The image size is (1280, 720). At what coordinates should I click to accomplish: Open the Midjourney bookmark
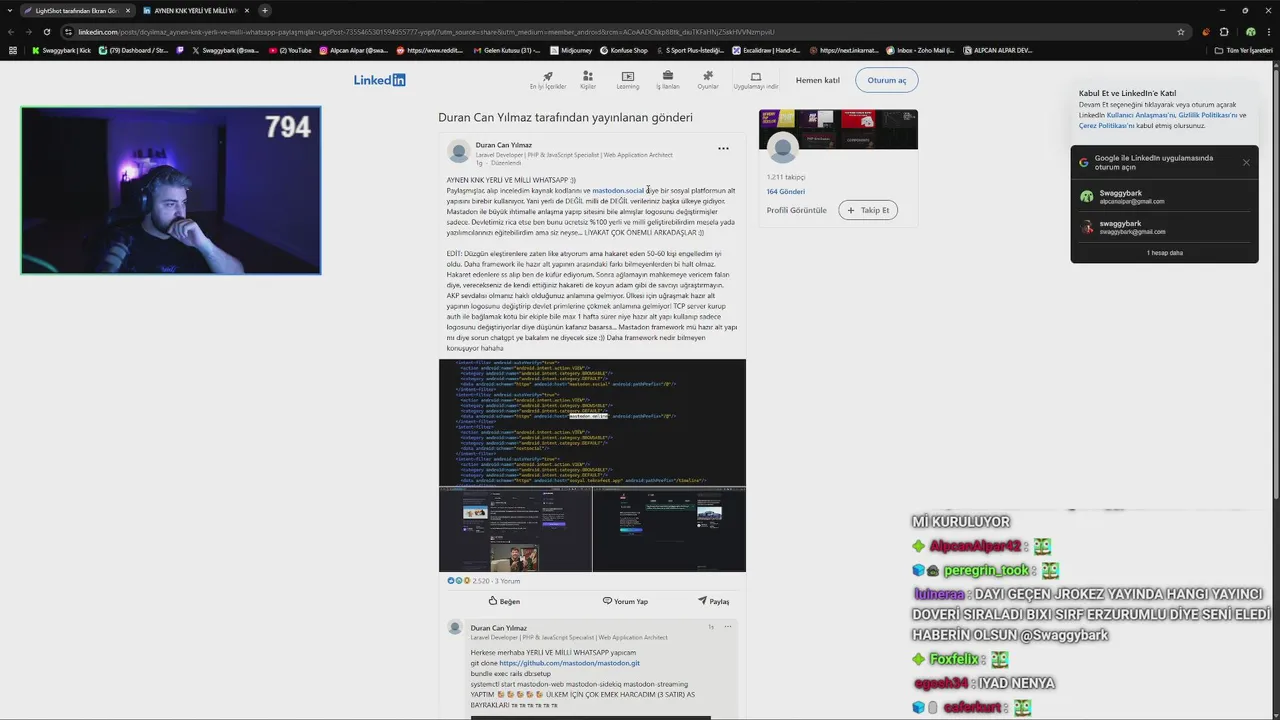click(x=571, y=50)
